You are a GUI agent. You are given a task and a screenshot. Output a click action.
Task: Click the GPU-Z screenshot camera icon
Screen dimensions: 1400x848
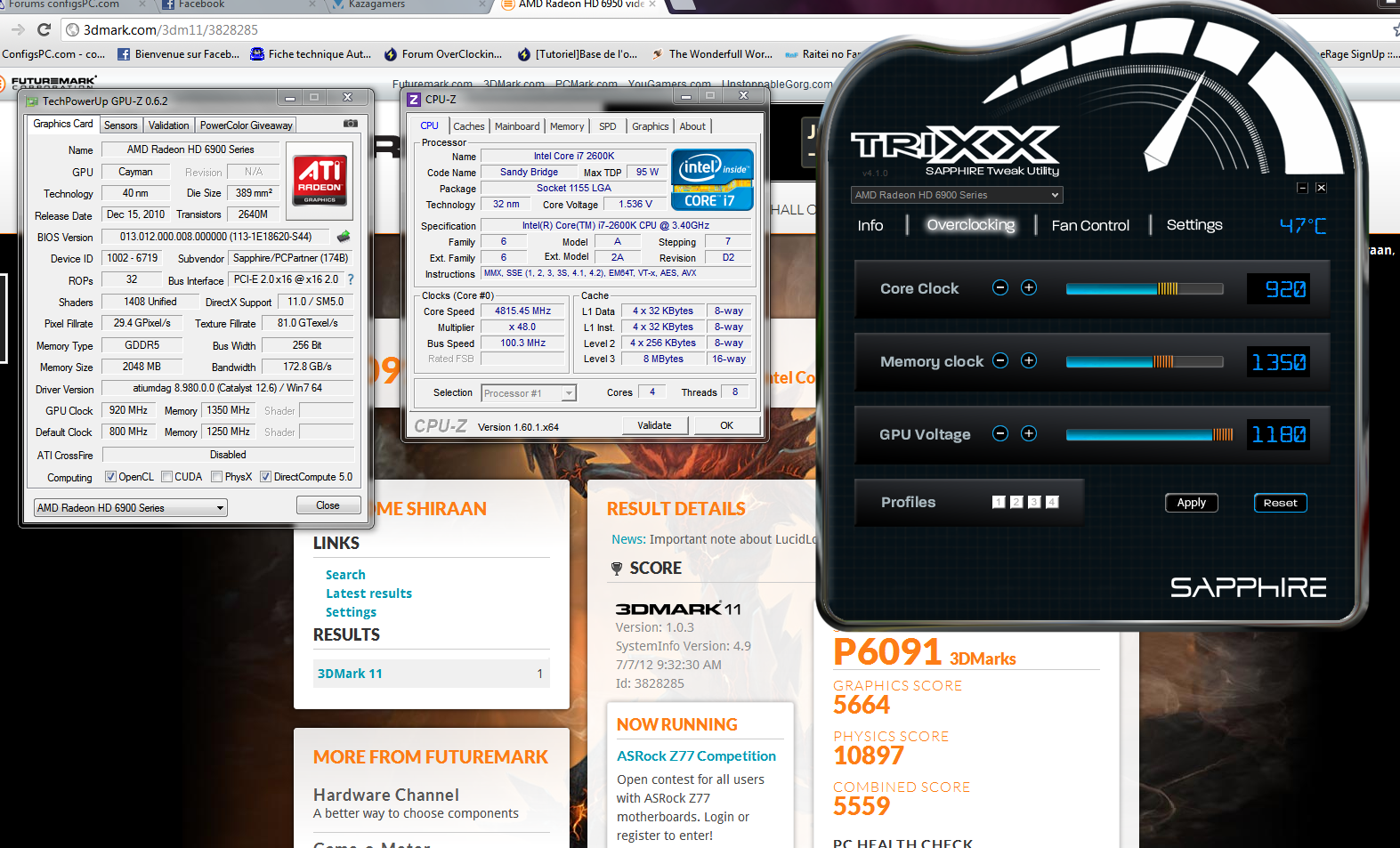tap(351, 124)
